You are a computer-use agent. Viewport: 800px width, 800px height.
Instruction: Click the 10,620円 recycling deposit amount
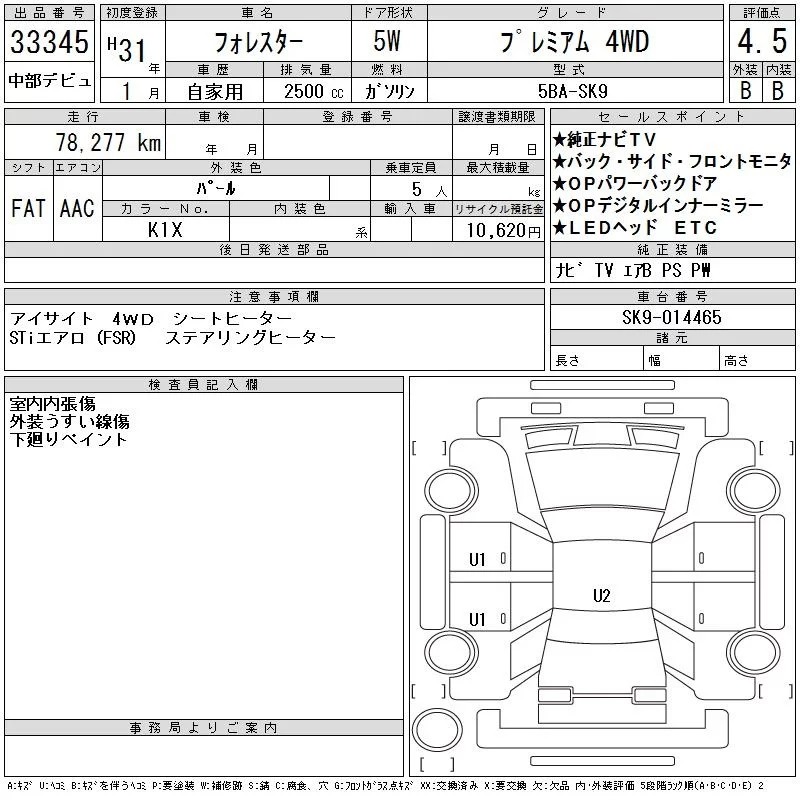(497, 229)
